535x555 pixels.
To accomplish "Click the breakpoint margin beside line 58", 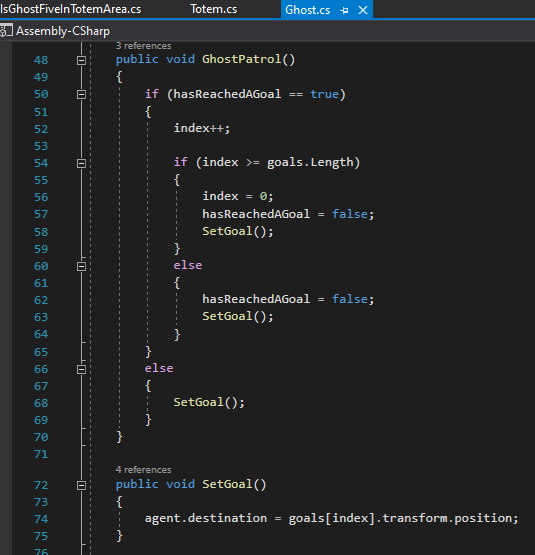I will (6, 232).
